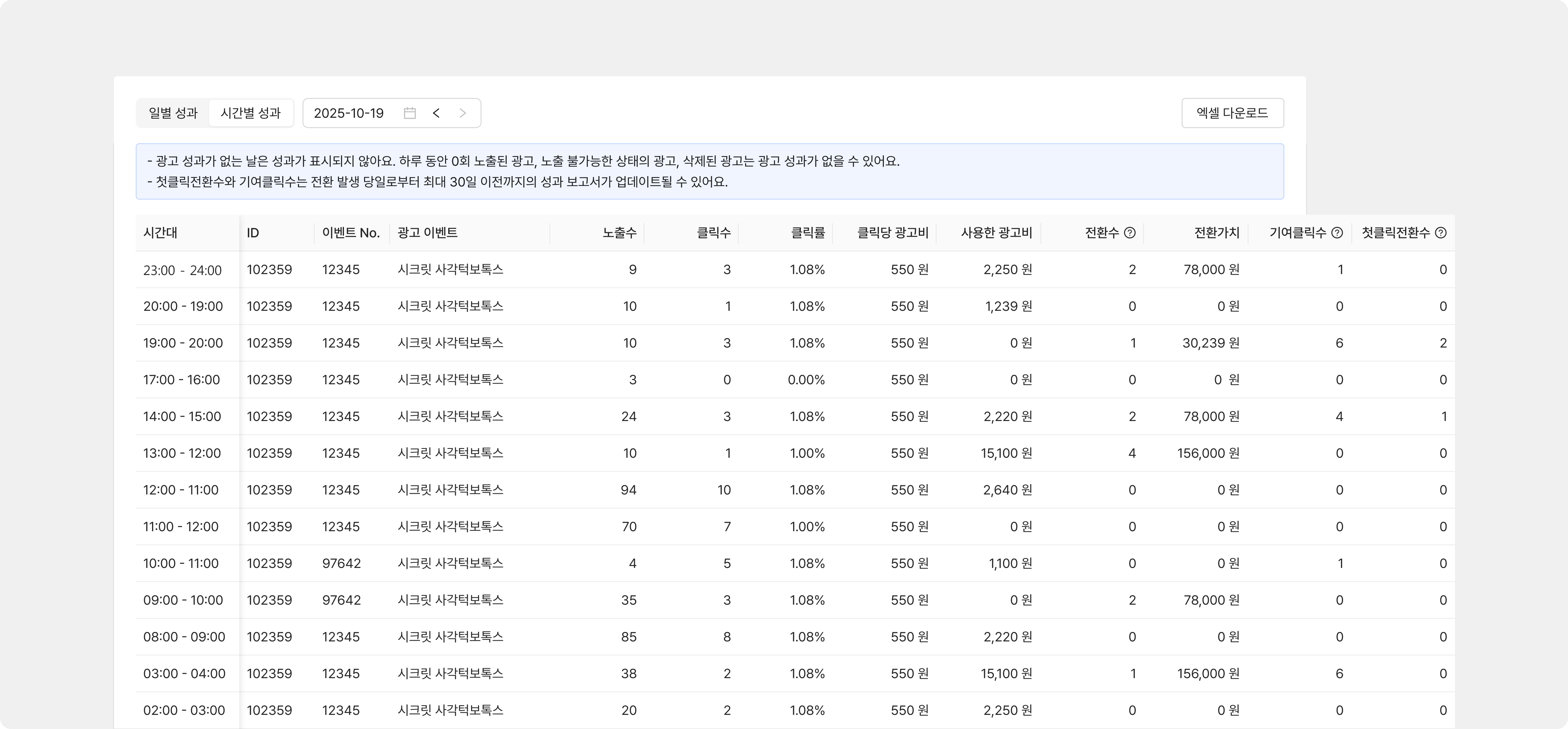This screenshot has height=729, width=1568.
Task: Show help tooltip next to 전환수 header
Action: (x=1130, y=232)
